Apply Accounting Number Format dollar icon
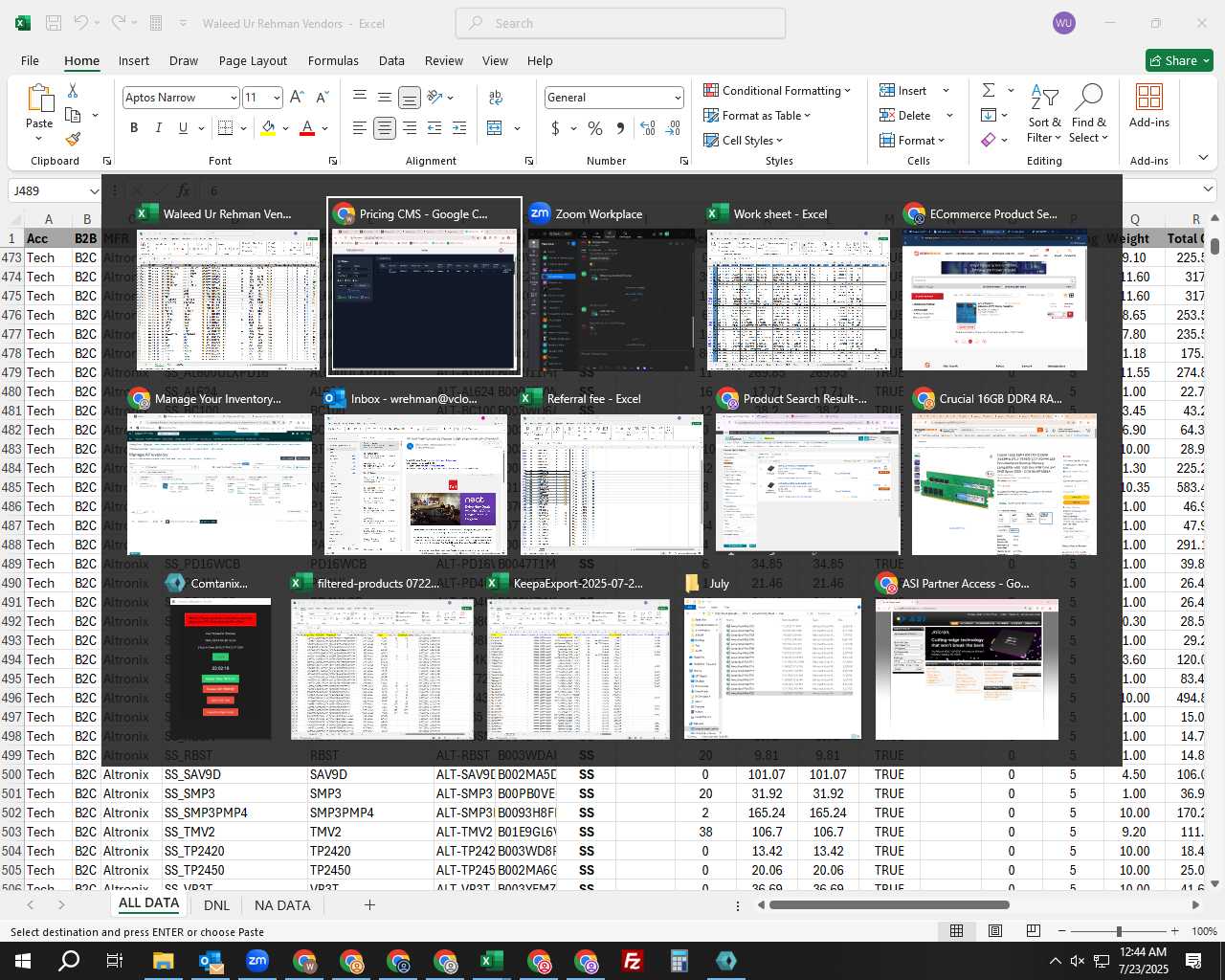 [555, 128]
